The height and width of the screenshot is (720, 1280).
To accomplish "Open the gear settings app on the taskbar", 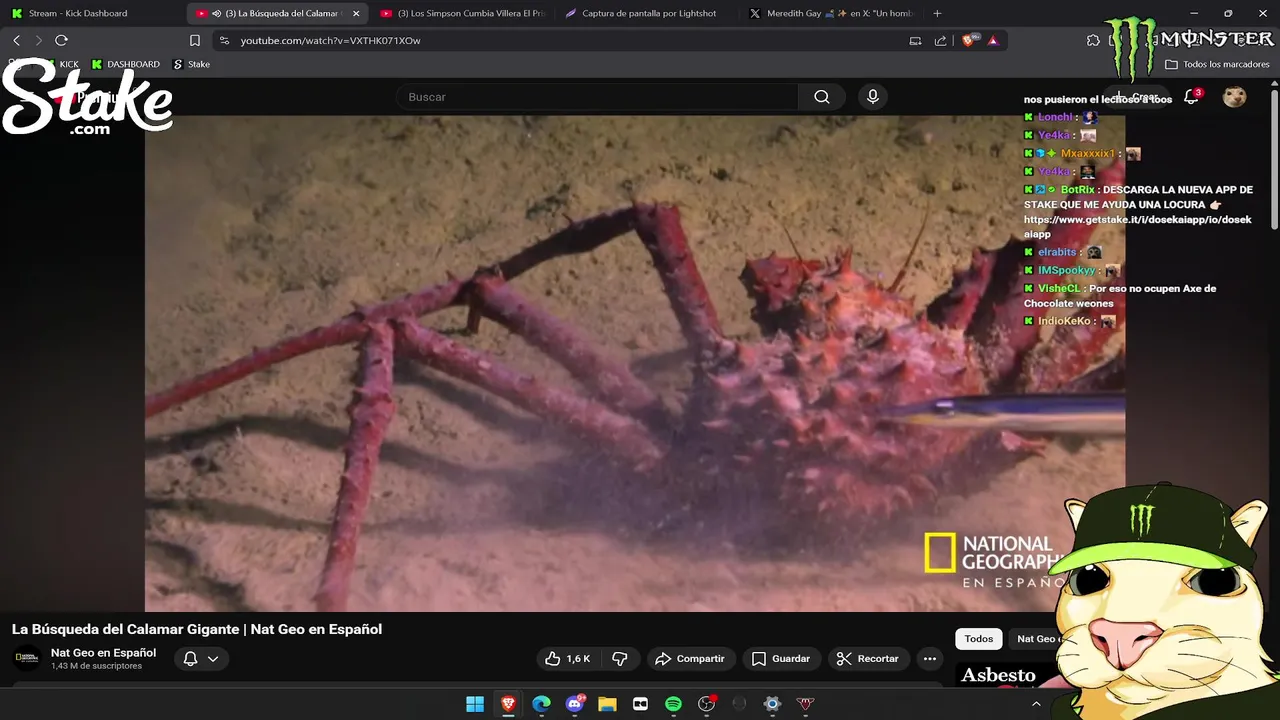I will pos(772,704).
